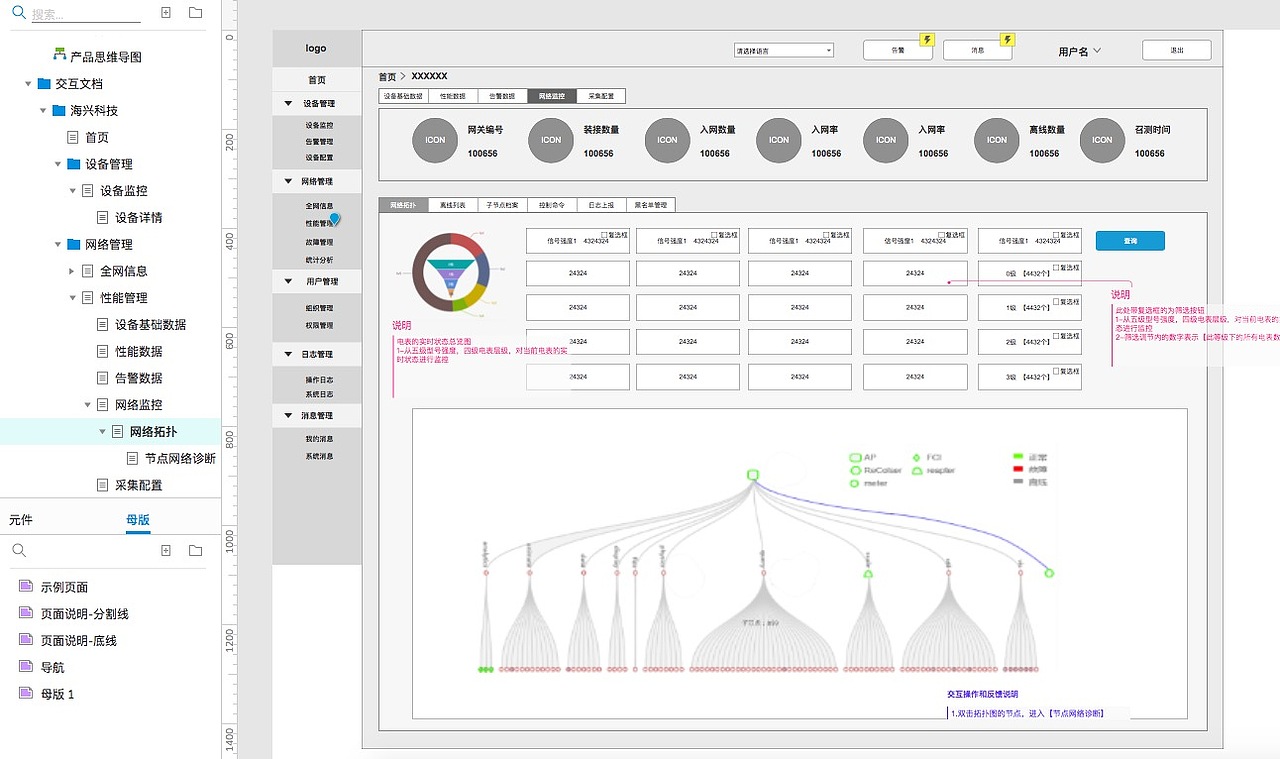Click the blue 查询 button
Screen dimensions: 1280x759
pos(1130,241)
